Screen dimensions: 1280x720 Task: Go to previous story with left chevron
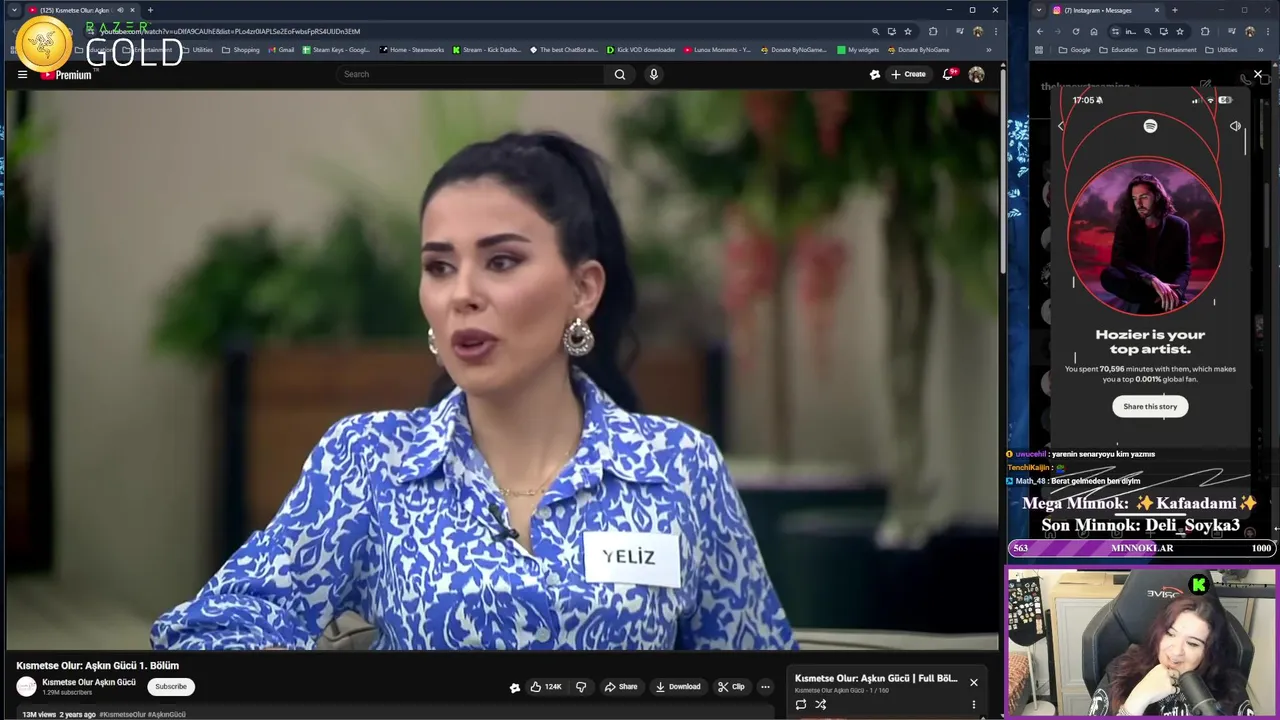tap(1061, 126)
